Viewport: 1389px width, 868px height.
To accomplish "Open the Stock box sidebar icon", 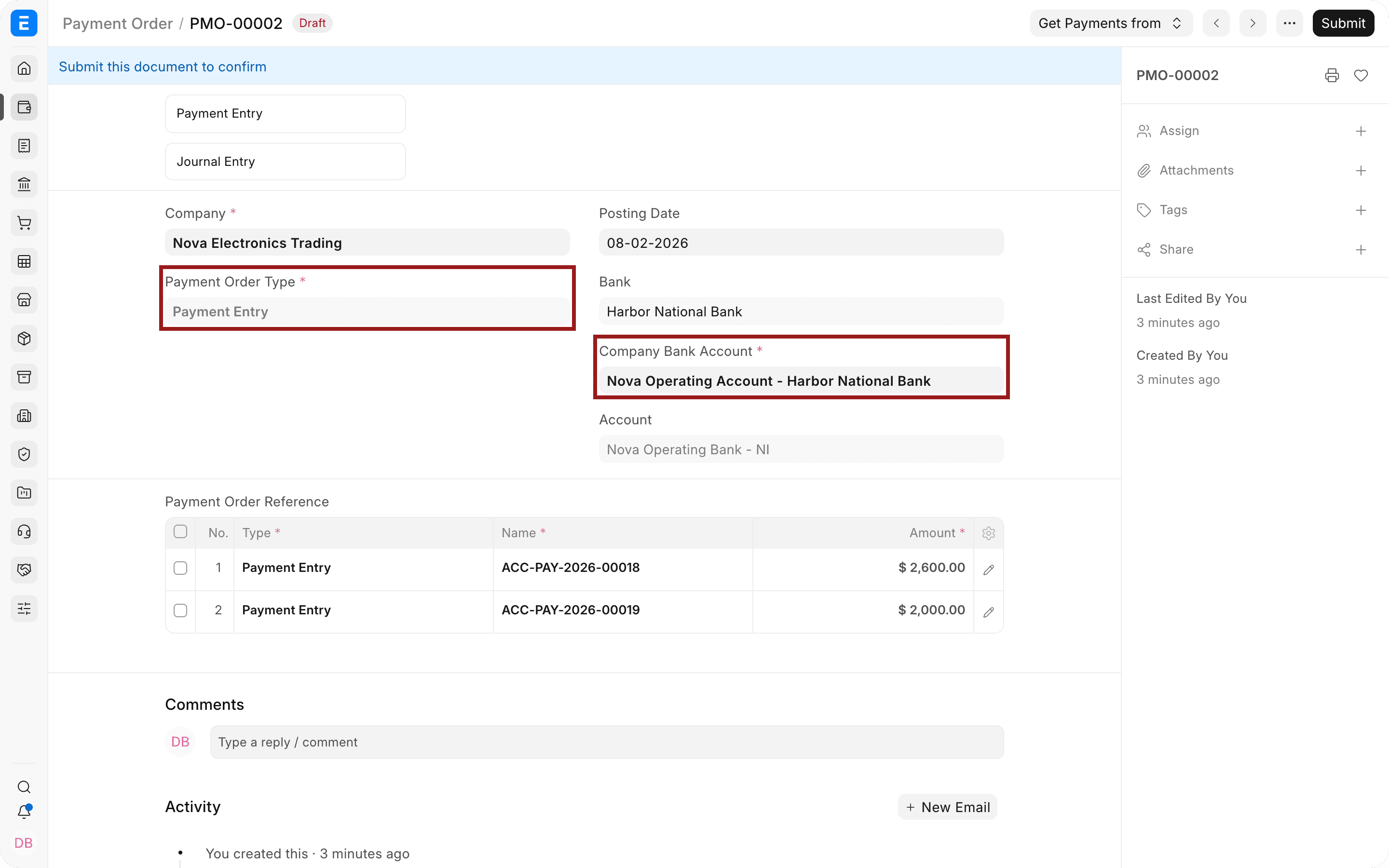I will coord(24,339).
